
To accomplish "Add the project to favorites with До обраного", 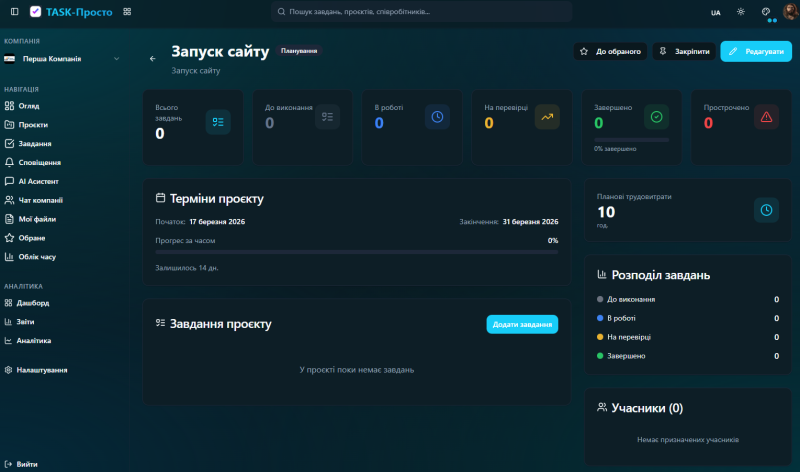I will pos(610,51).
